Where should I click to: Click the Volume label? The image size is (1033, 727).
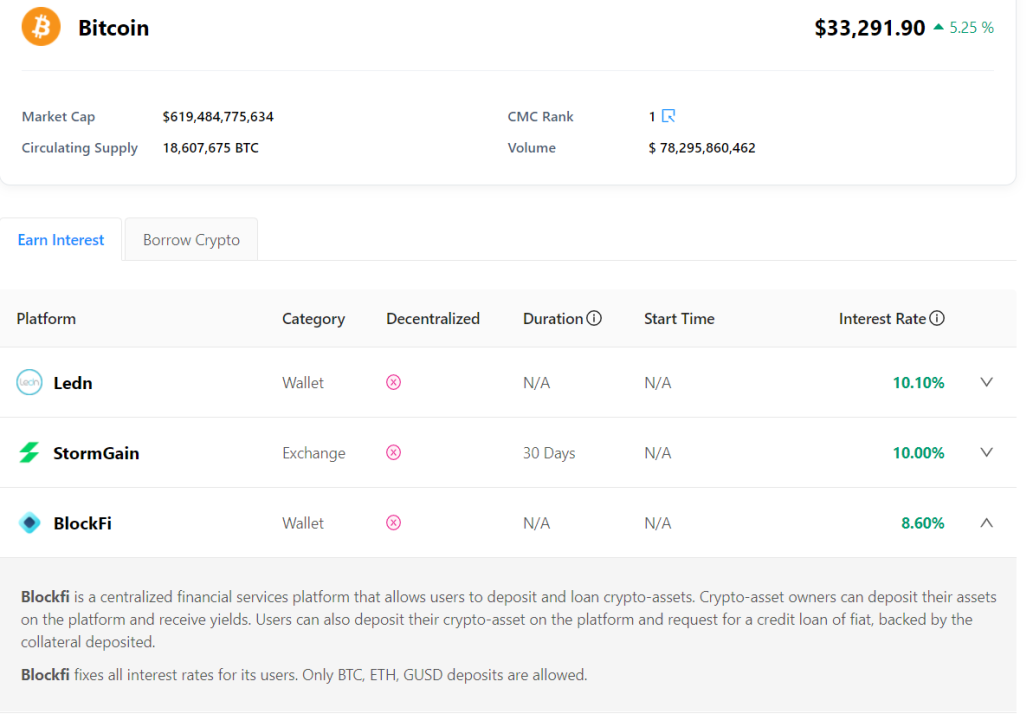point(532,148)
